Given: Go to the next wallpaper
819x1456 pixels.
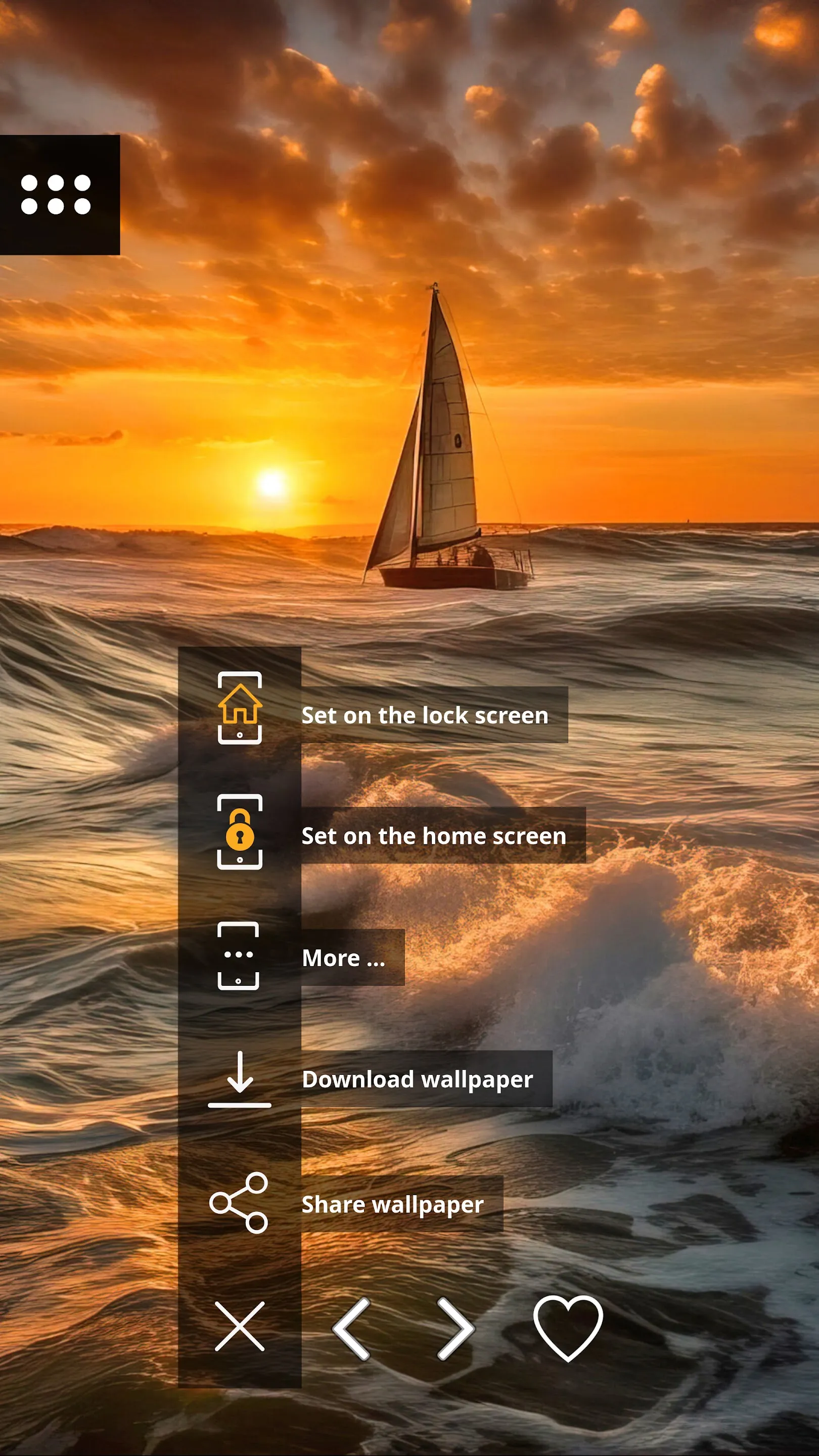Looking at the screenshot, I should coord(456,1328).
